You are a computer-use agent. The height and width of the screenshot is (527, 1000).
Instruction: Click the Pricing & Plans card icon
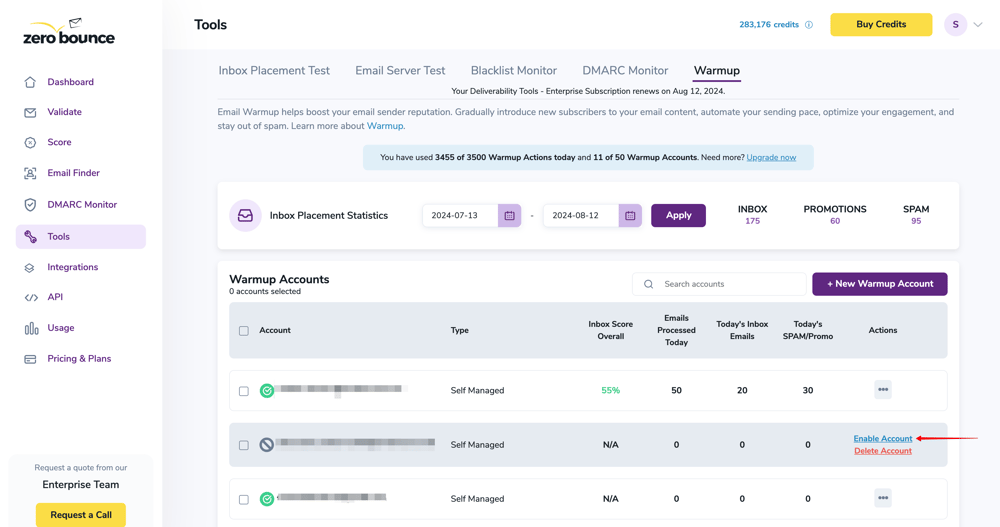[x=30, y=359]
